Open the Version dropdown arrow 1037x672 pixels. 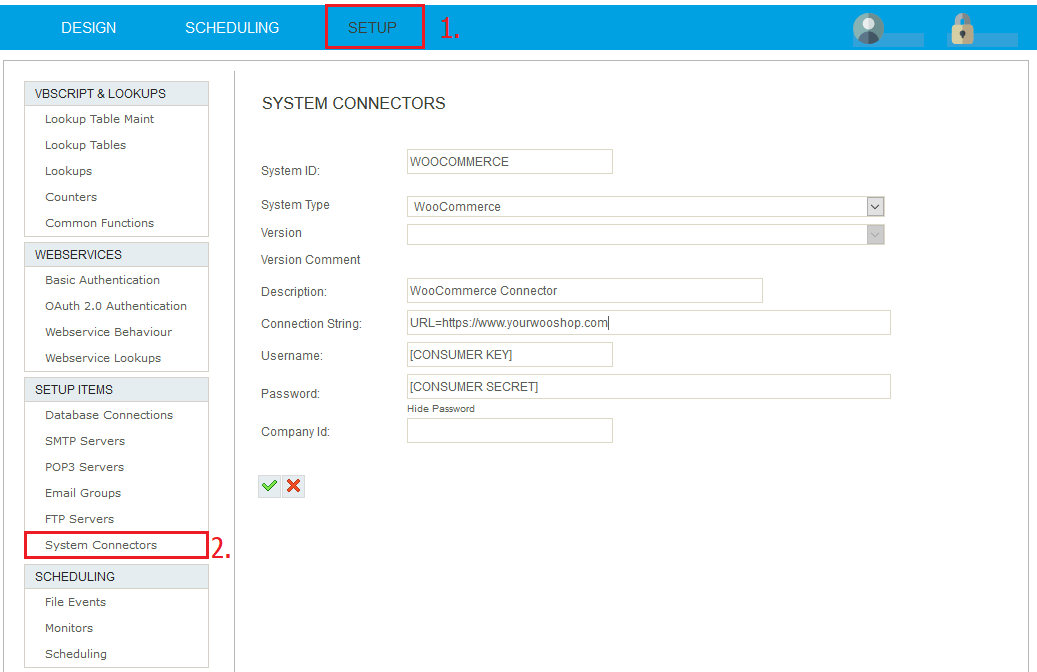(x=875, y=234)
